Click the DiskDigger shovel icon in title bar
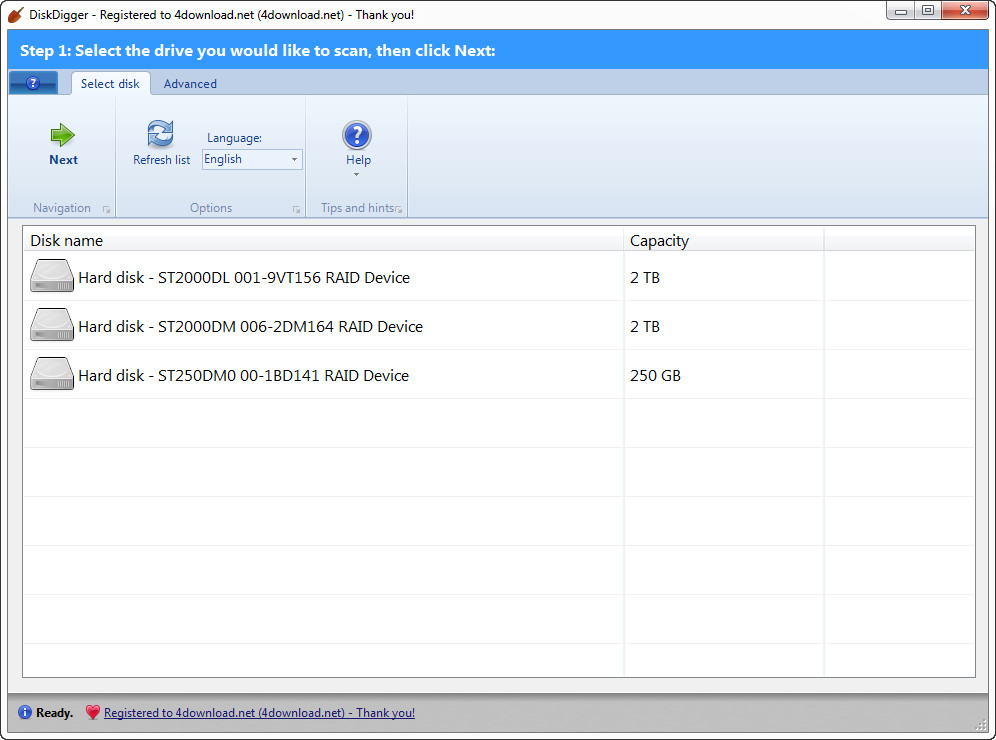996x740 pixels. point(16,15)
